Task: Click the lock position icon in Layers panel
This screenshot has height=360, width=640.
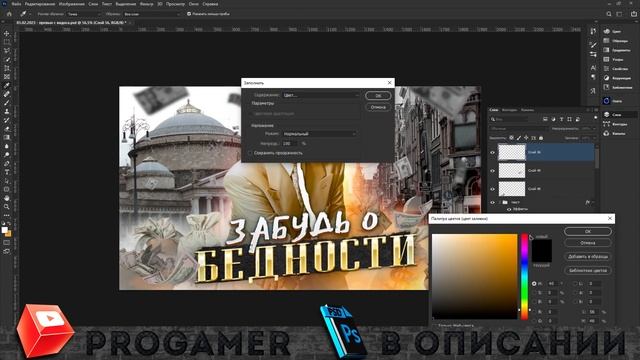Action: pos(526,138)
